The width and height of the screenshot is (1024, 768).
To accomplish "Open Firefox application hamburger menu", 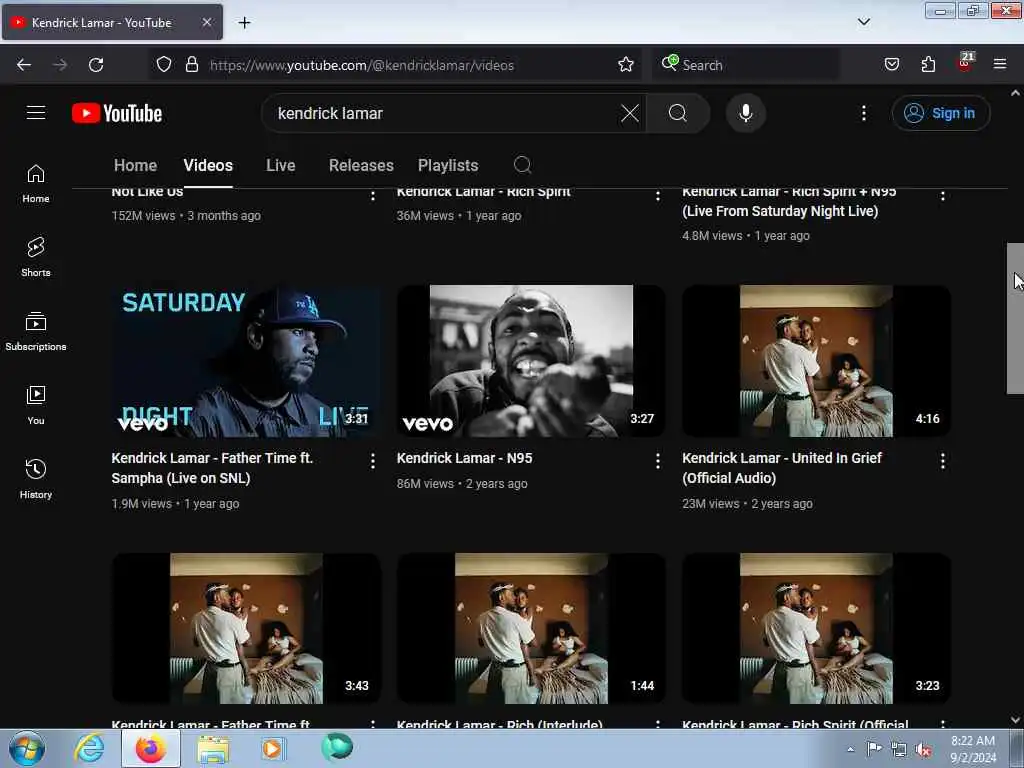I will 999,64.
